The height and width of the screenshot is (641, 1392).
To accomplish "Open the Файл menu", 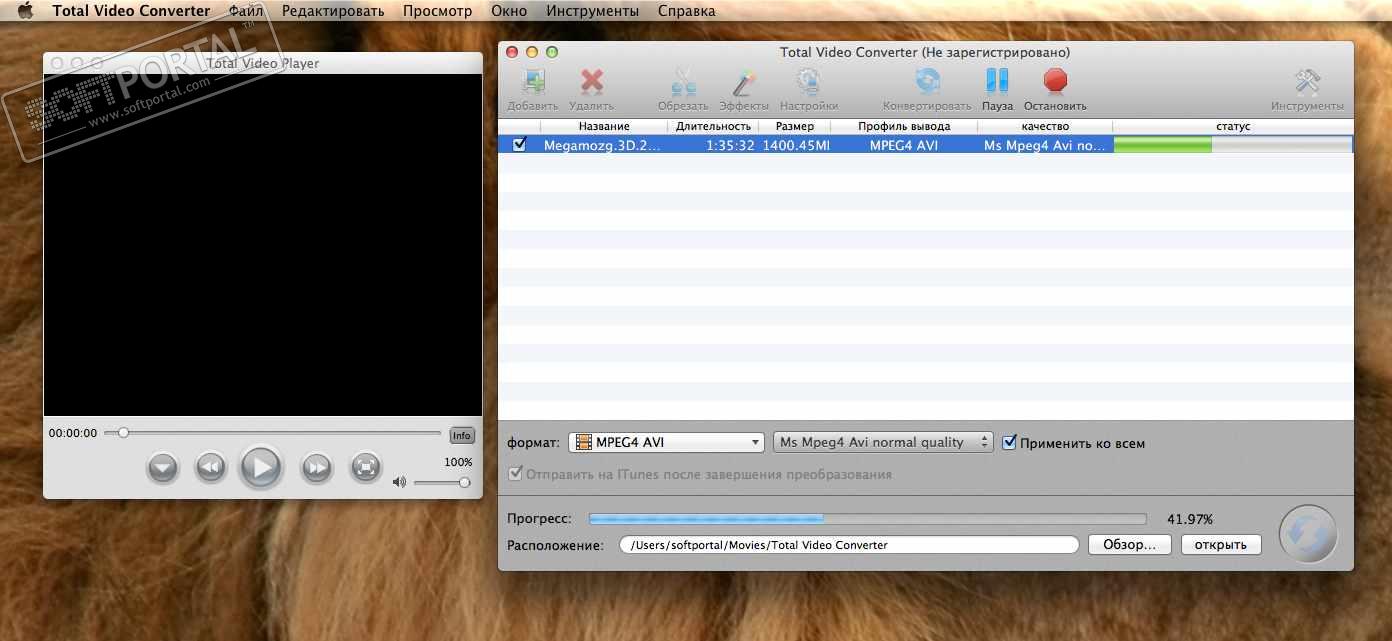I will pyautogui.click(x=246, y=11).
